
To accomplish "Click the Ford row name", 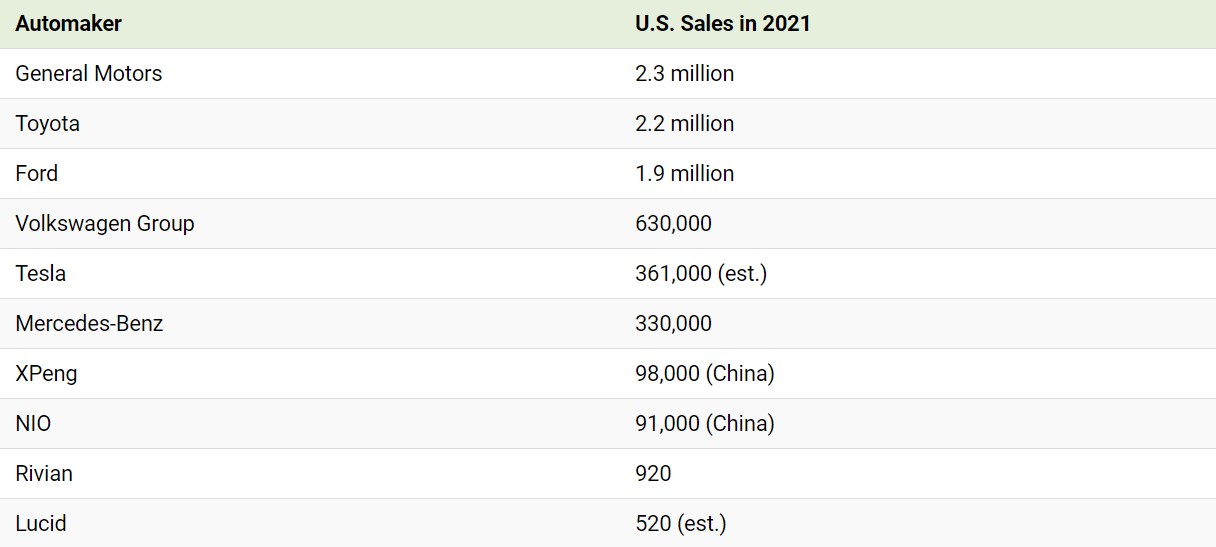I will click(36, 173).
